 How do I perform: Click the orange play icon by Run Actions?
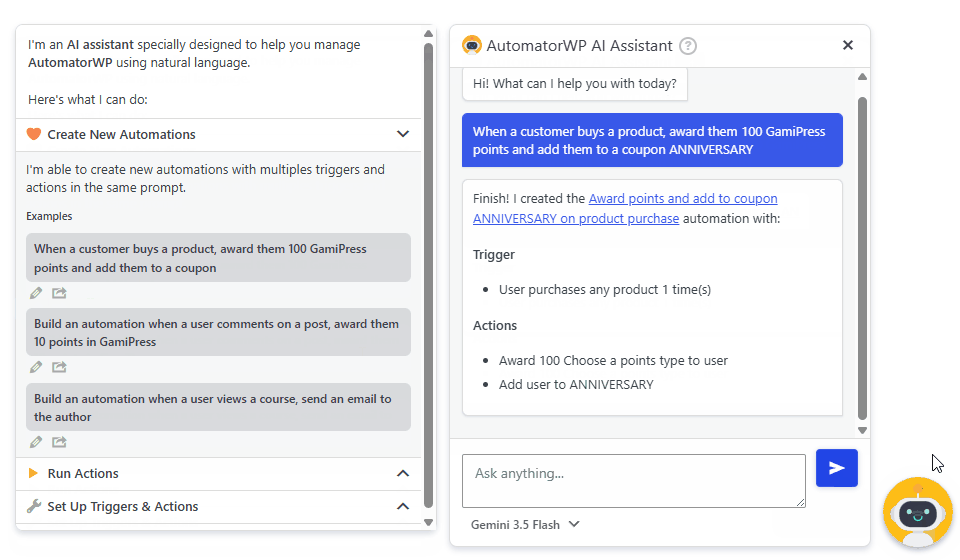pyautogui.click(x=33, y=473)
